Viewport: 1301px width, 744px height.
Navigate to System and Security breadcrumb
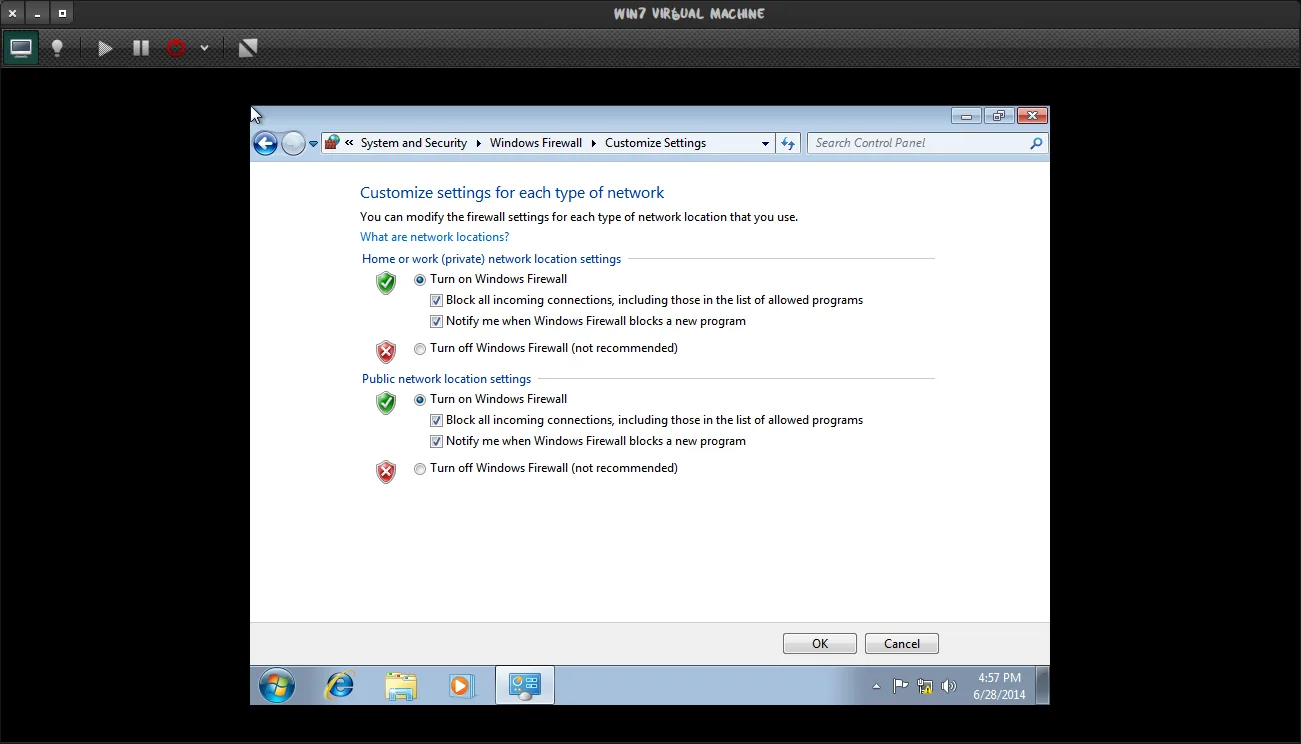[x=414, y=143]
